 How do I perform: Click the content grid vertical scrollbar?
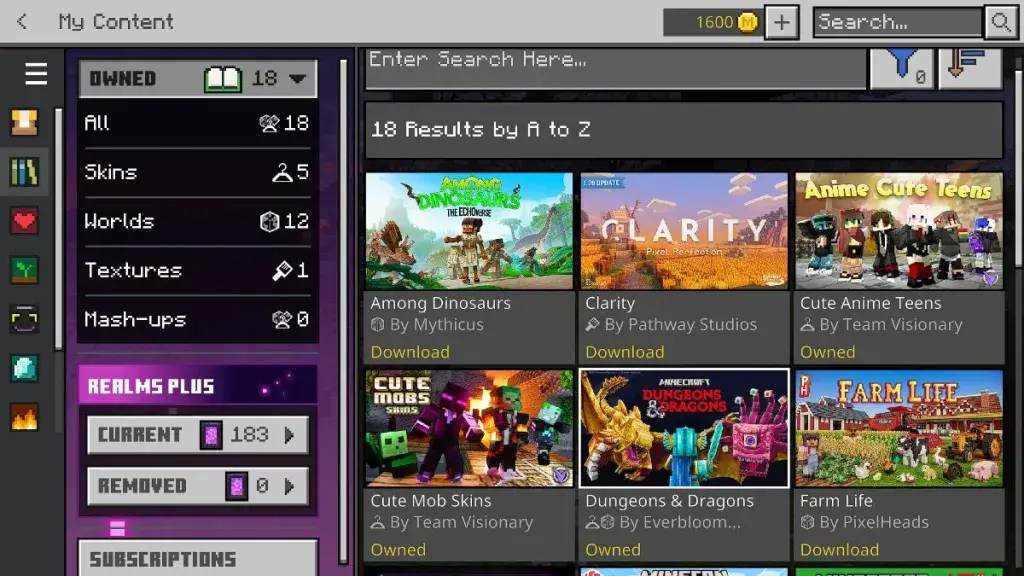point(1019,170)
